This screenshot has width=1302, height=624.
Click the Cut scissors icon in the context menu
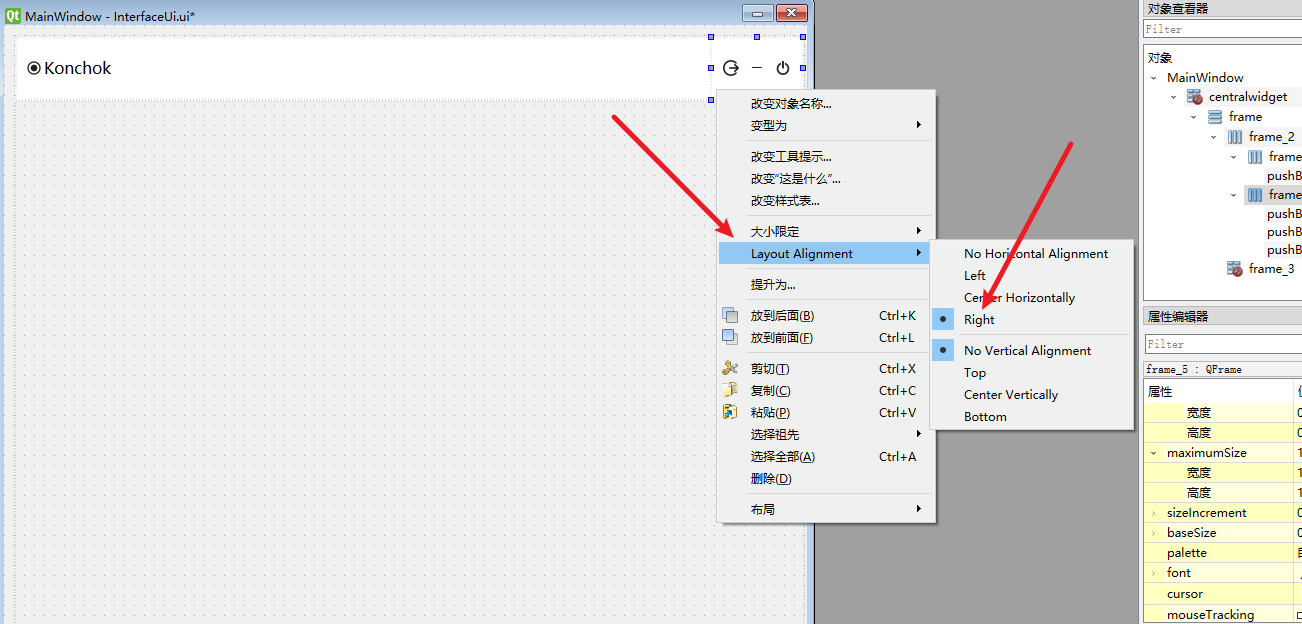tap(730, 368)
